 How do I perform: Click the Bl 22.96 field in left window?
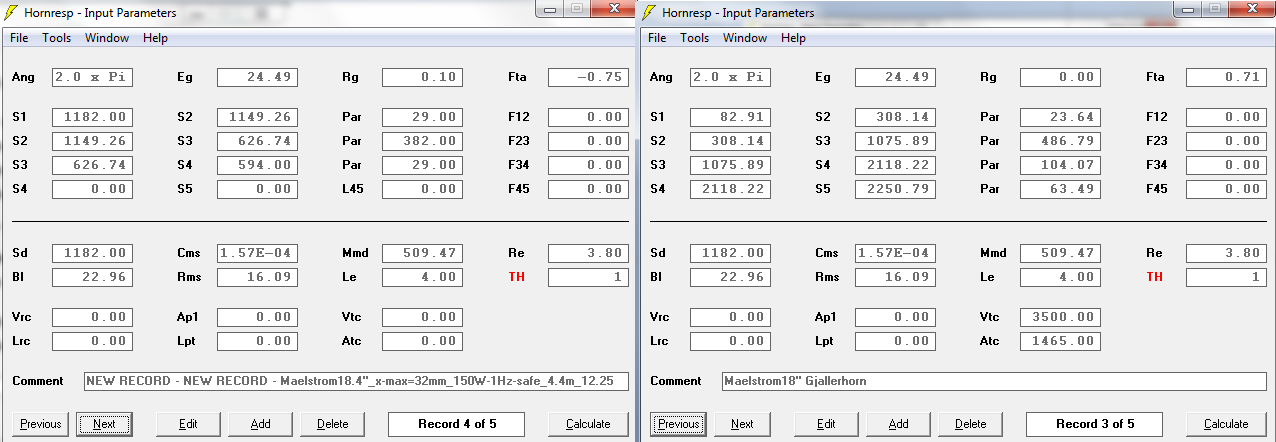coord(92,277)
